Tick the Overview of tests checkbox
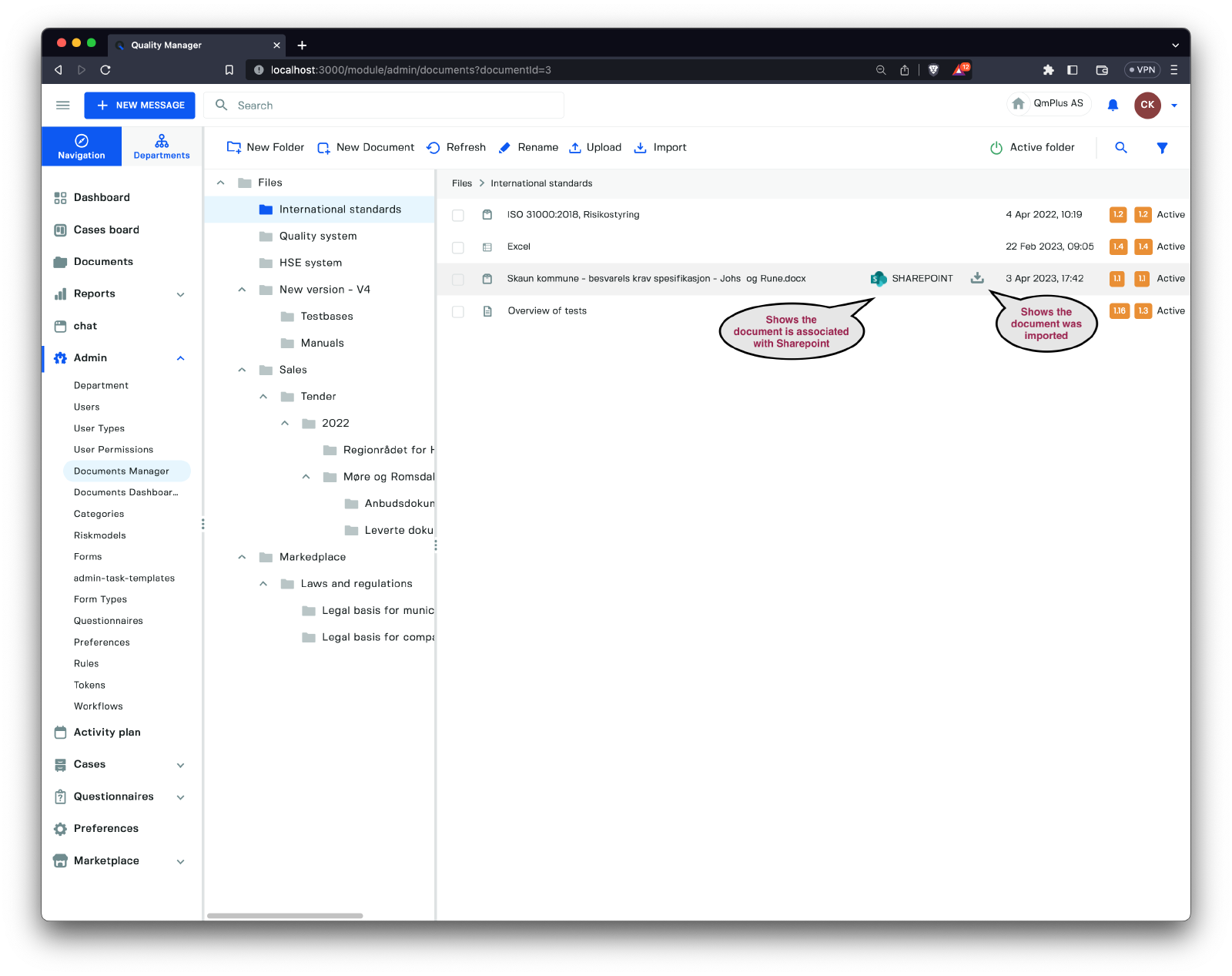 pyautogui.click(x=458, y=311)
